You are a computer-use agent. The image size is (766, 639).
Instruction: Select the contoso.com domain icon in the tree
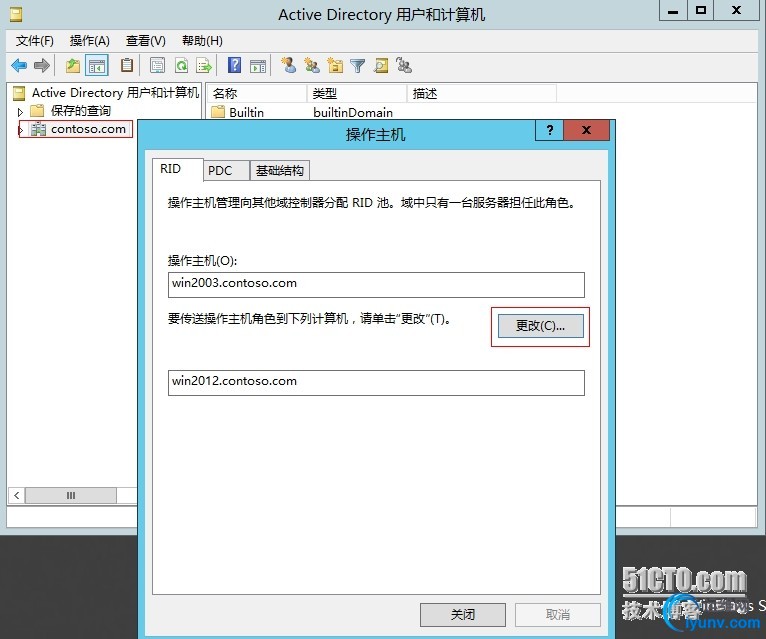click(x=38, y=129)
